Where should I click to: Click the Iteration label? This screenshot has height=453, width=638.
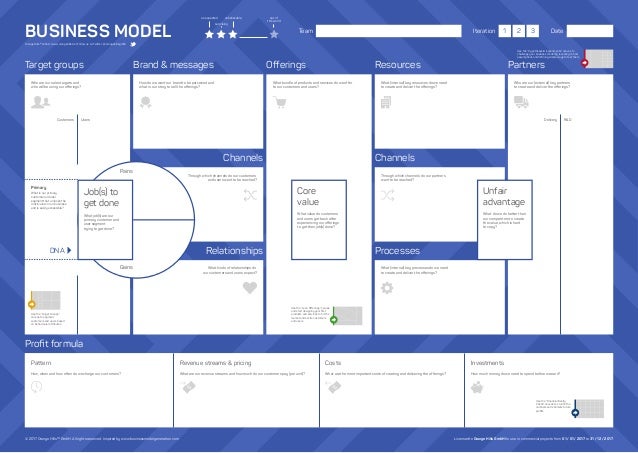[x=484, y=31]
